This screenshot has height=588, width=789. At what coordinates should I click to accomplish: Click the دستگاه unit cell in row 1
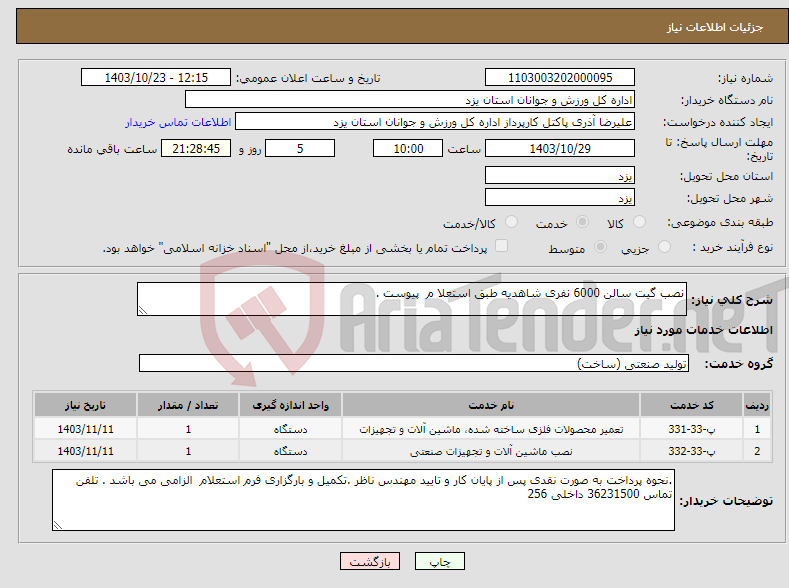(x=290, y=429)
